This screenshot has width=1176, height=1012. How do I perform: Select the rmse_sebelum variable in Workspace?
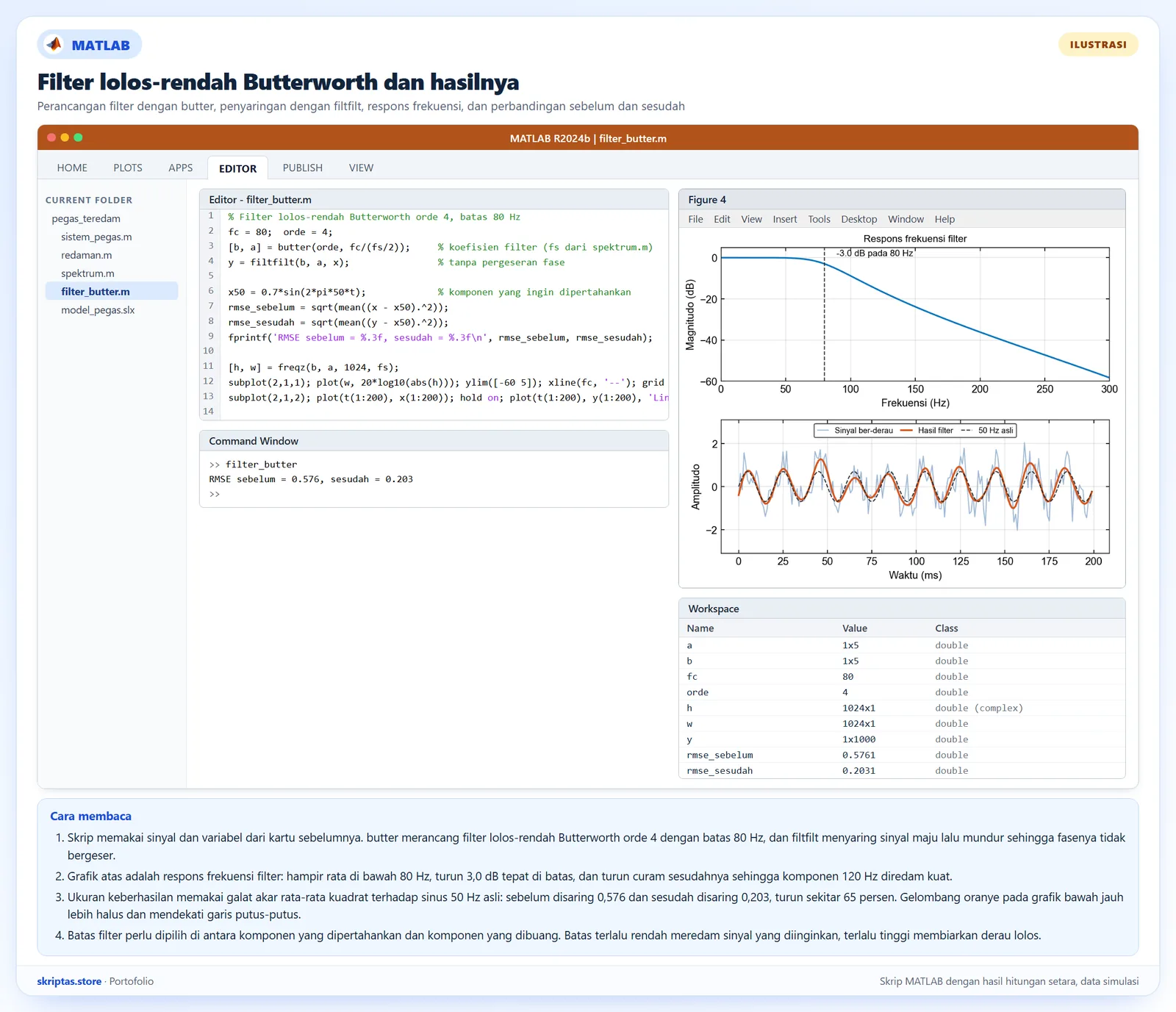(x=902, y=755)
